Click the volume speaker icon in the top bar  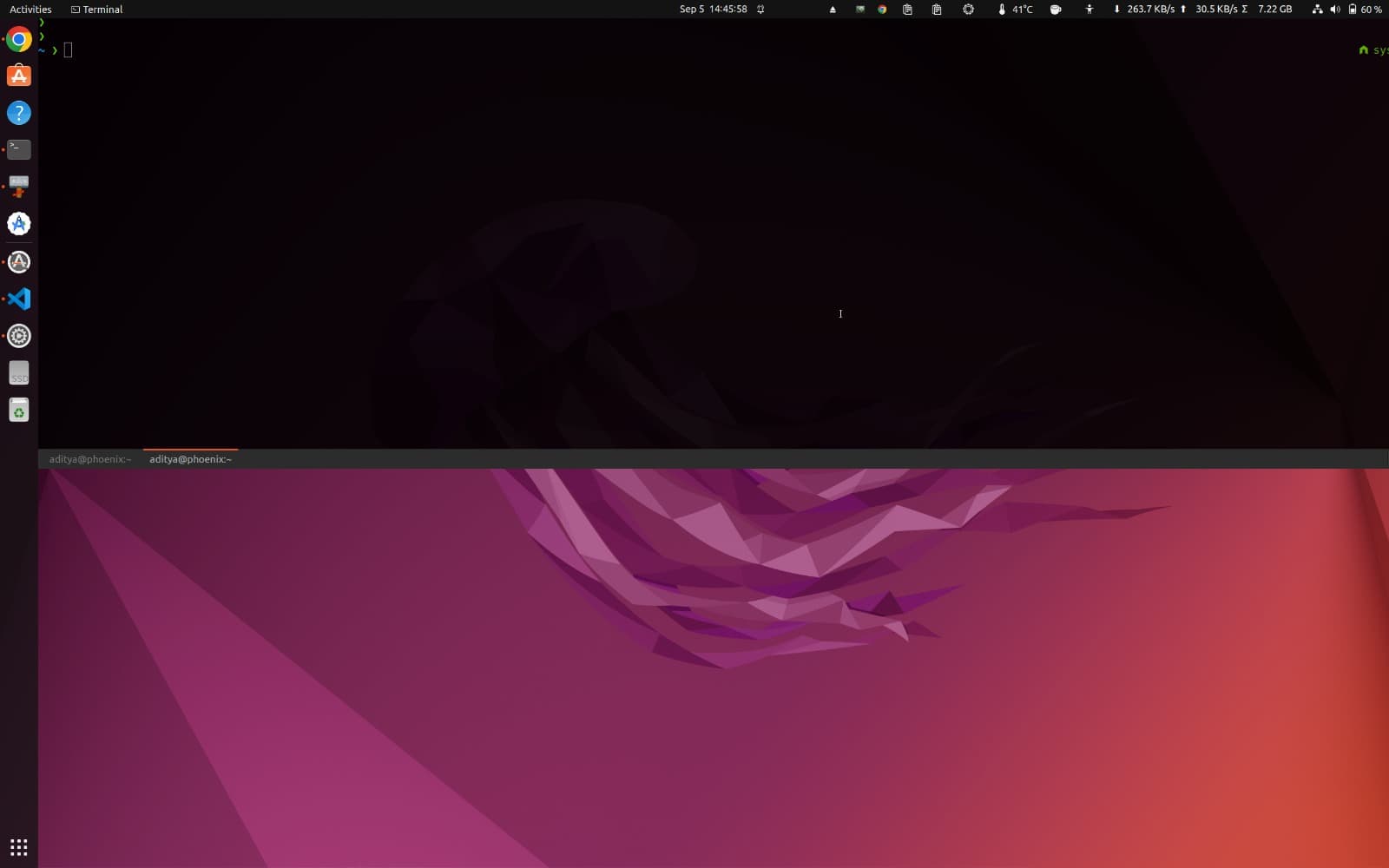[x=1334, y=10]
